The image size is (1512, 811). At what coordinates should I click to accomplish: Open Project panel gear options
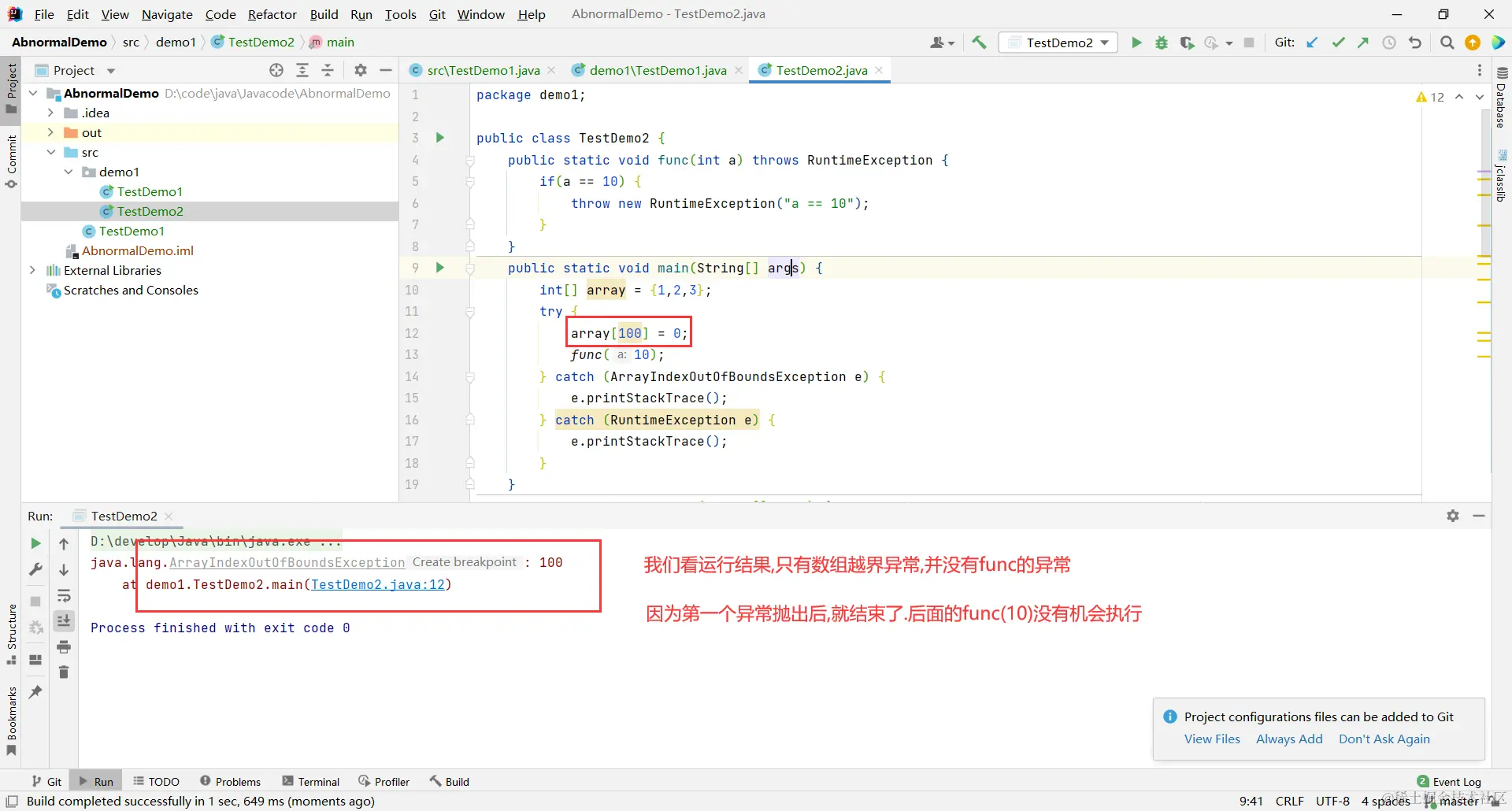click(x=361, y=70)
